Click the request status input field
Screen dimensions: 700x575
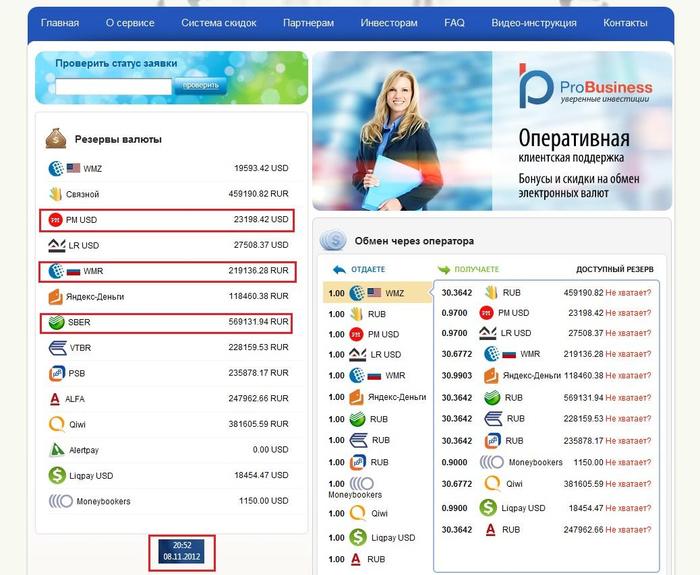coord(112,87)
